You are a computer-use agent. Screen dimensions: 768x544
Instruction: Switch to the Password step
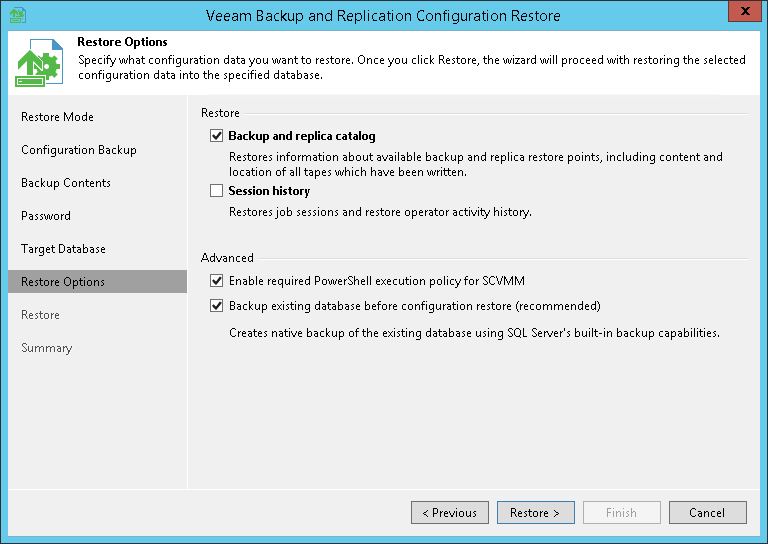pos(46,216)
